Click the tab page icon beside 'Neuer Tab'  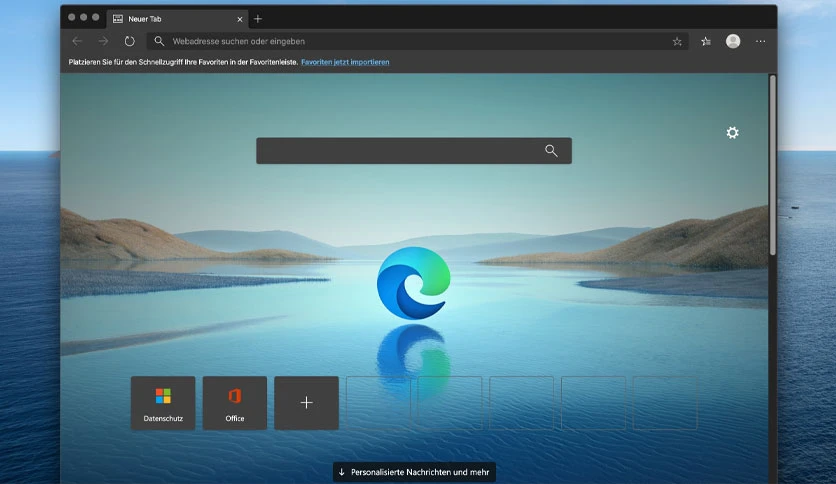coord(118,19)
